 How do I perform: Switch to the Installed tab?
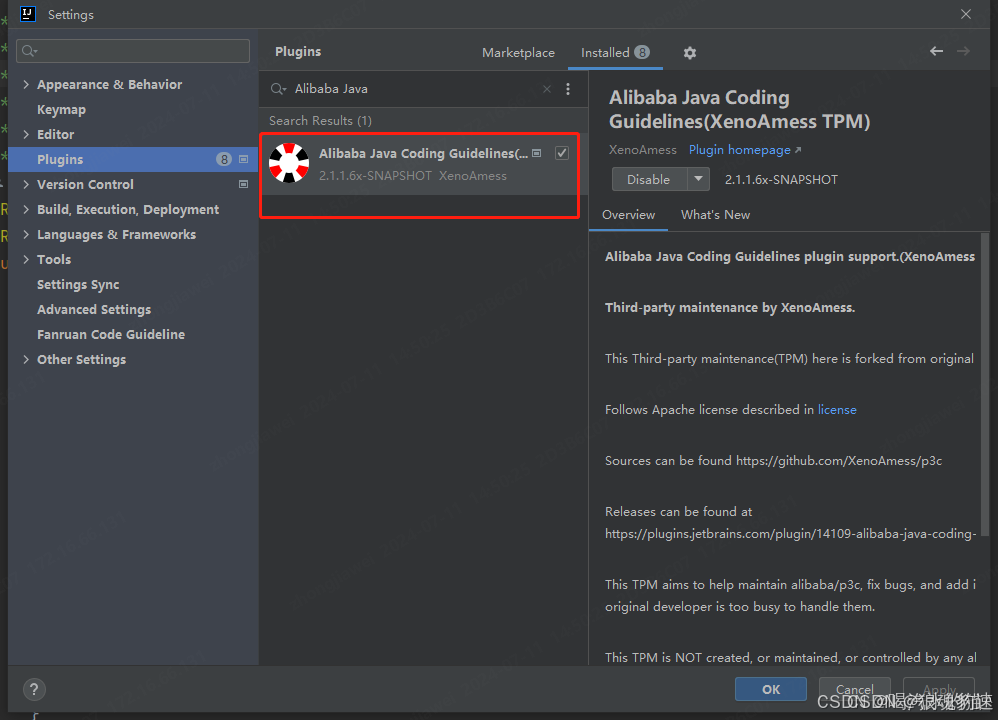615,53
